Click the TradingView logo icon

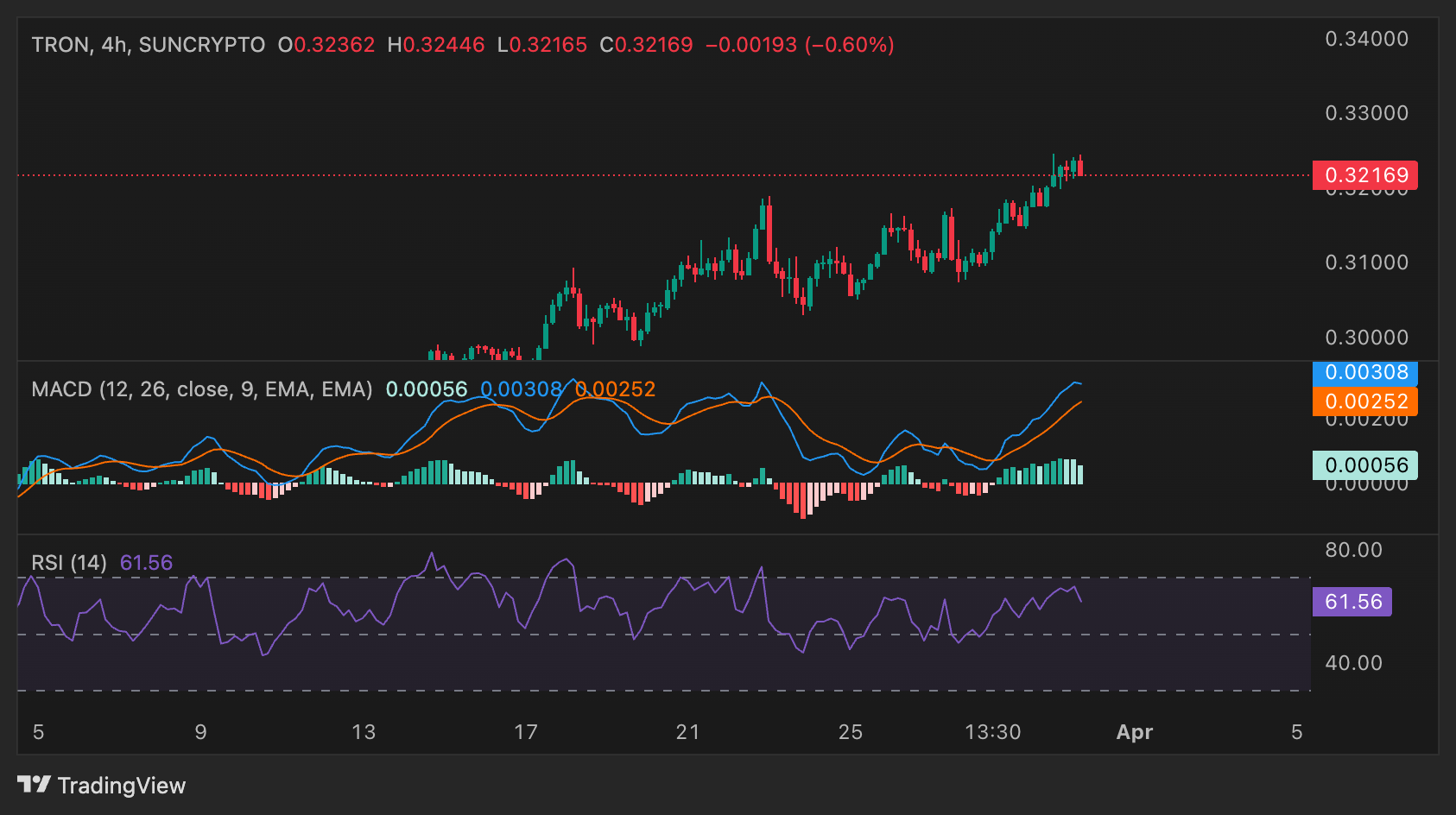pos(34,785)
